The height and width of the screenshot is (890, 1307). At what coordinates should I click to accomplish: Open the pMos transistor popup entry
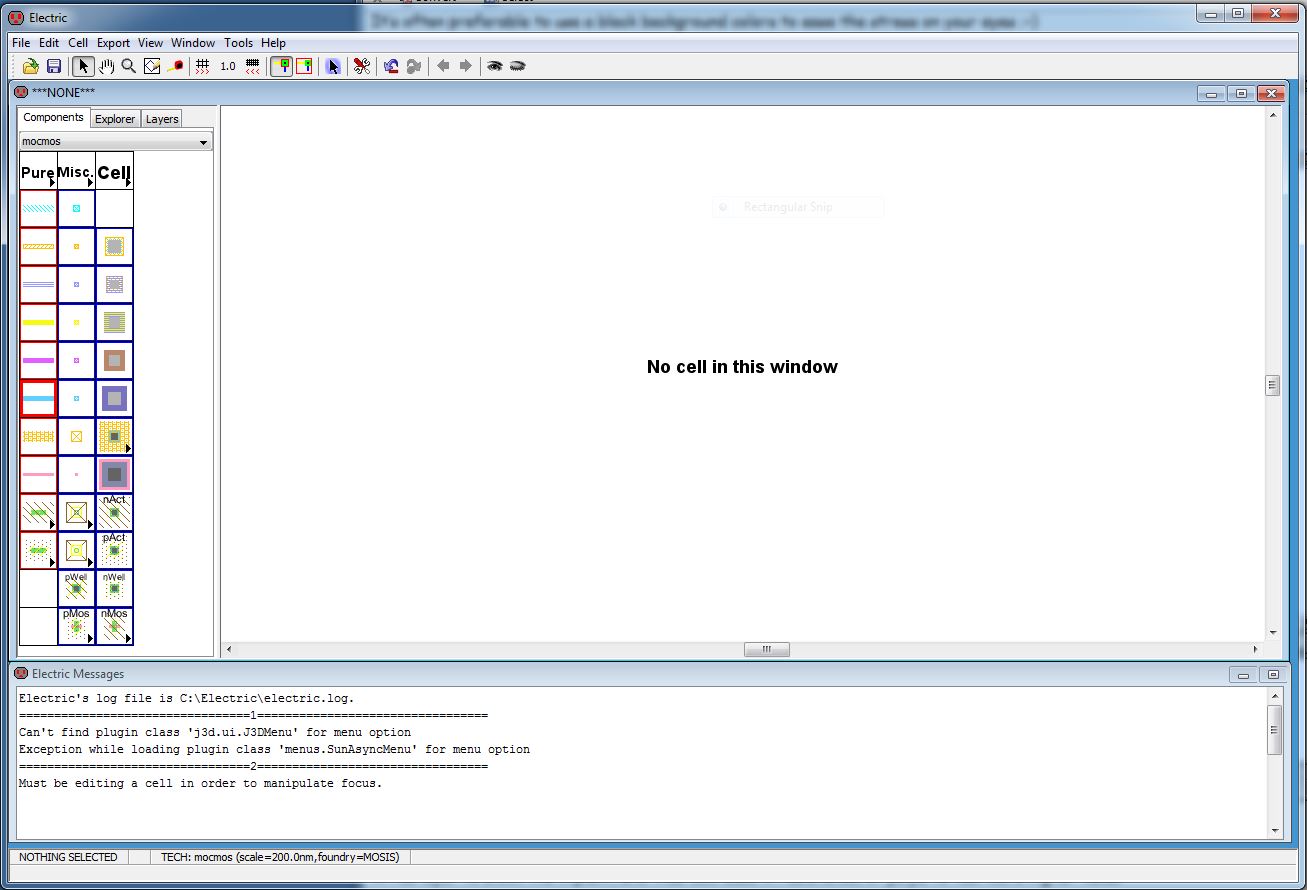pos(76,627)
